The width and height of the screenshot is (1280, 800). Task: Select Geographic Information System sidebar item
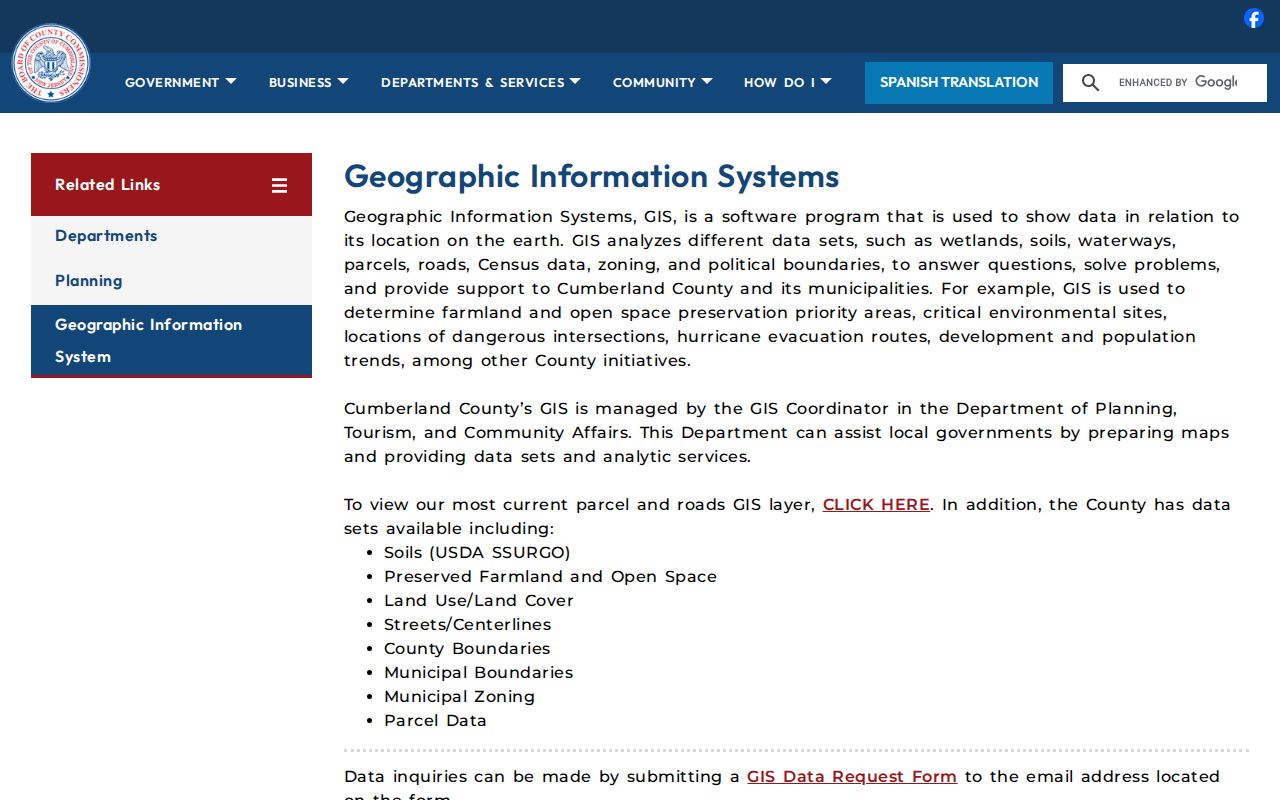171,341
